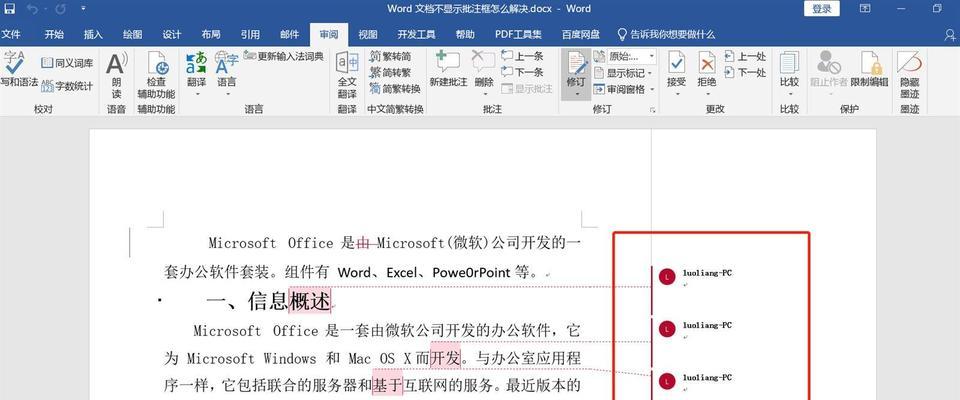
Task: Redo the last action
Action: pos(60,9)
